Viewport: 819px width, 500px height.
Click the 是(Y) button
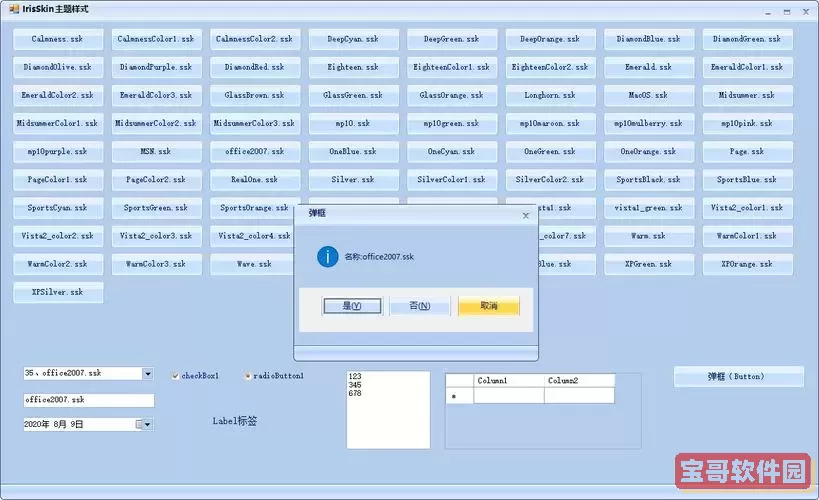(x=352, y=306)
